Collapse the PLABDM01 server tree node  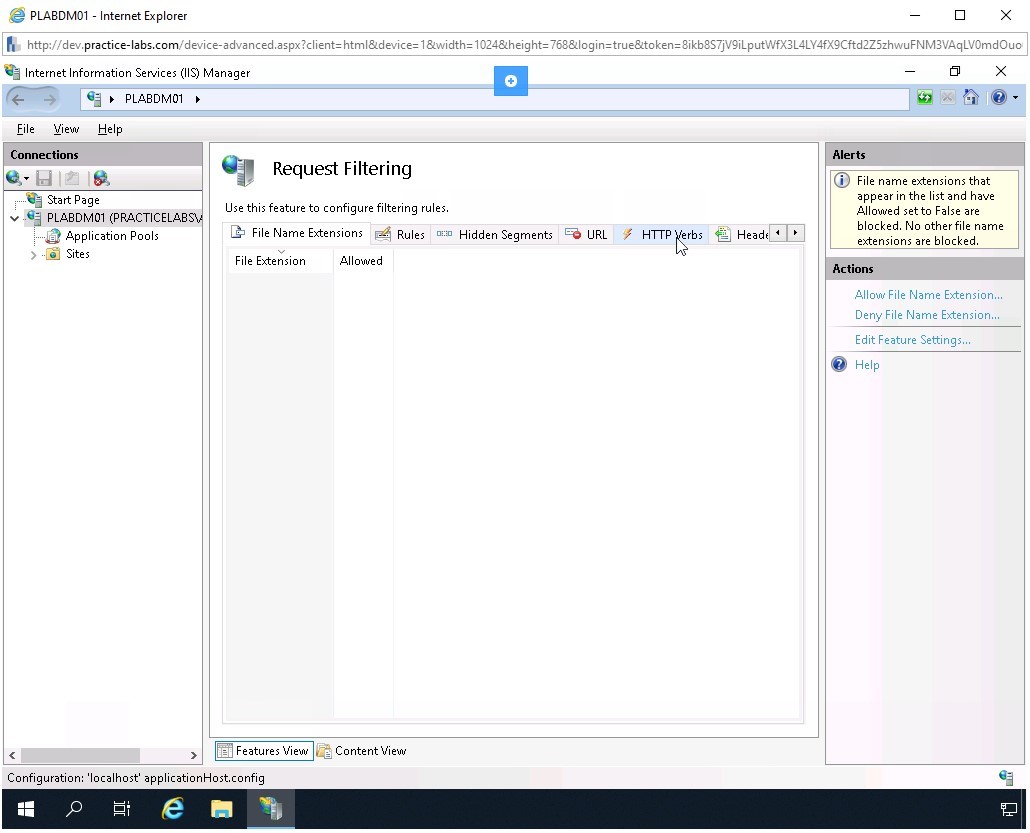[x=15, y=217]
